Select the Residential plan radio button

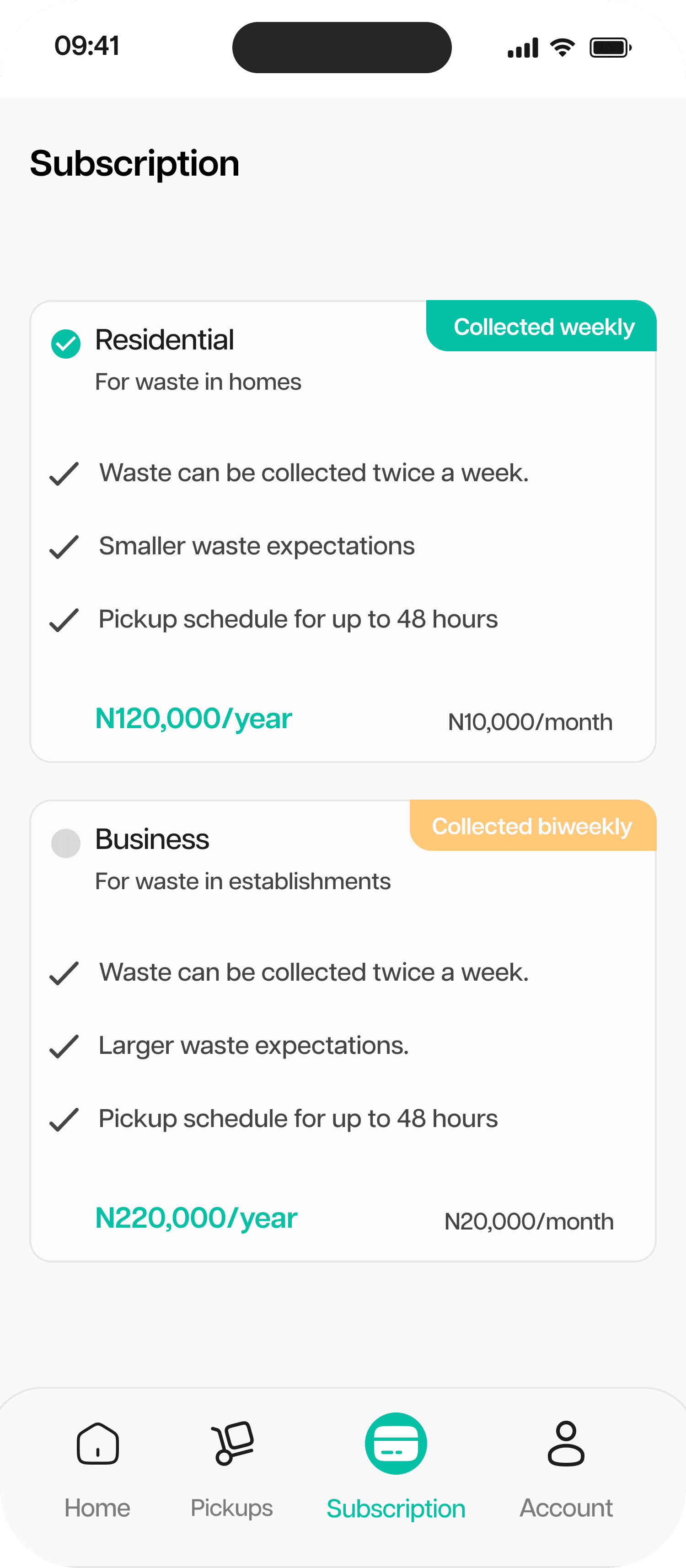pos(66,344)
